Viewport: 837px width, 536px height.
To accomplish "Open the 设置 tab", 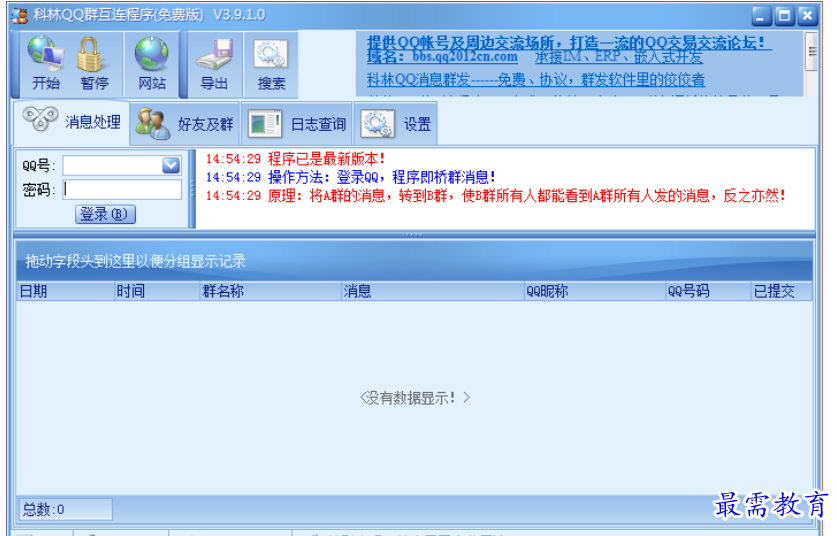I will click(396, 123).
